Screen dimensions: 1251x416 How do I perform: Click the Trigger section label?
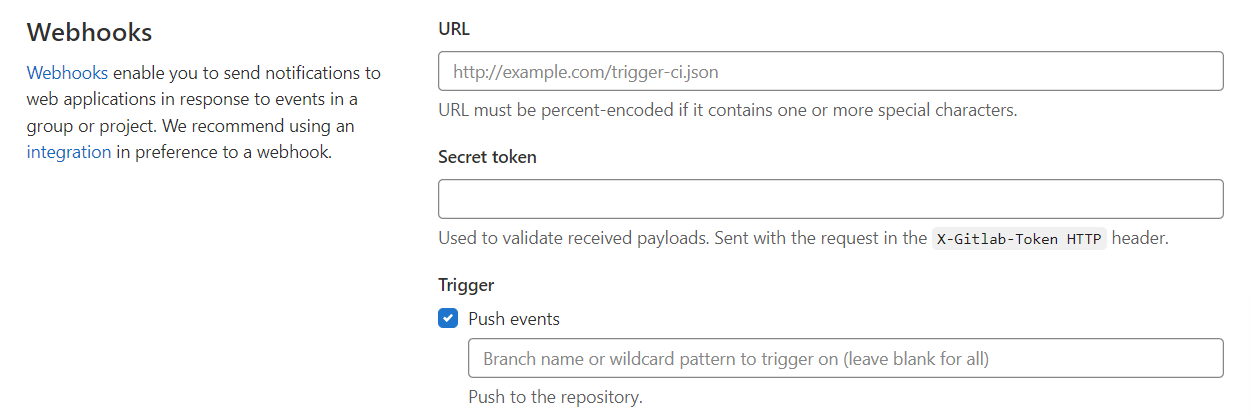(x=466, y=285)
